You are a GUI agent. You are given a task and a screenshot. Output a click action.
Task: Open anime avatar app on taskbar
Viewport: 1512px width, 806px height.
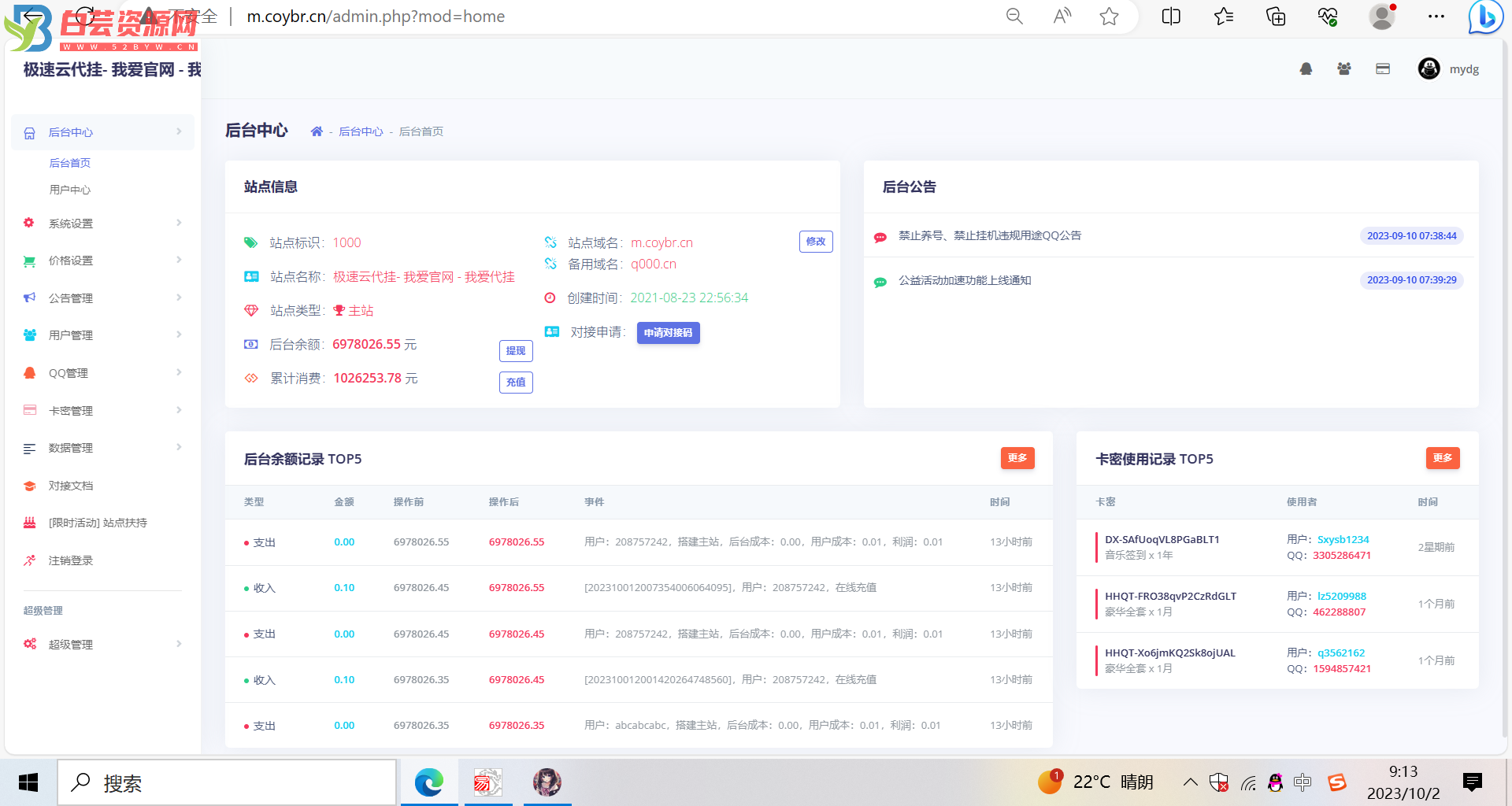547,782
